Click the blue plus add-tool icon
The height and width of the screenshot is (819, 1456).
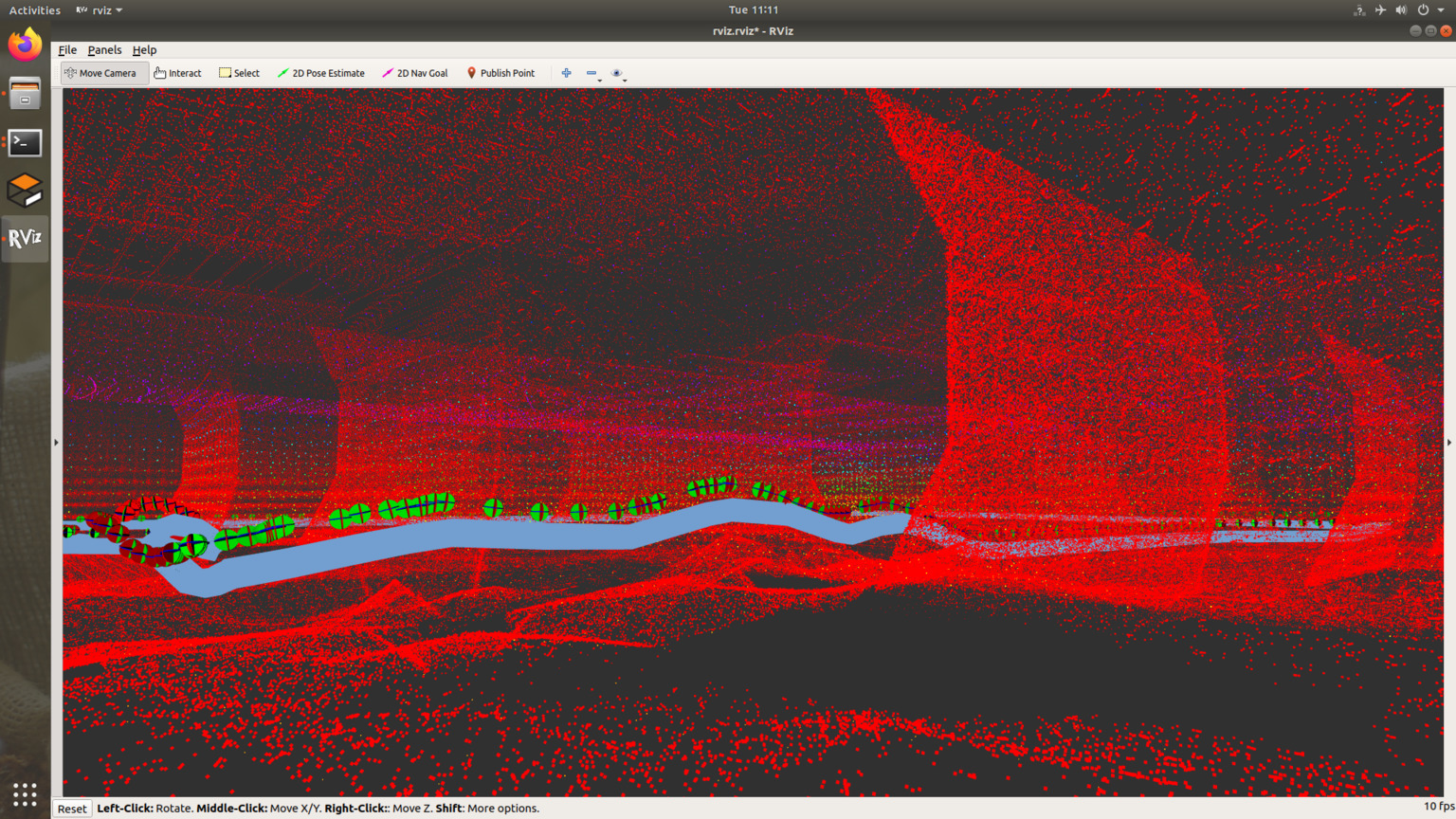pos(566,73)
